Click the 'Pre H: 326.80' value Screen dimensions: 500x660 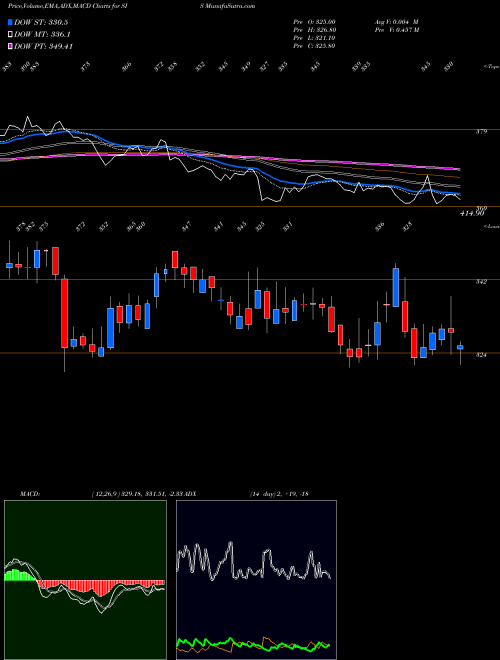[x=314, y=30]
